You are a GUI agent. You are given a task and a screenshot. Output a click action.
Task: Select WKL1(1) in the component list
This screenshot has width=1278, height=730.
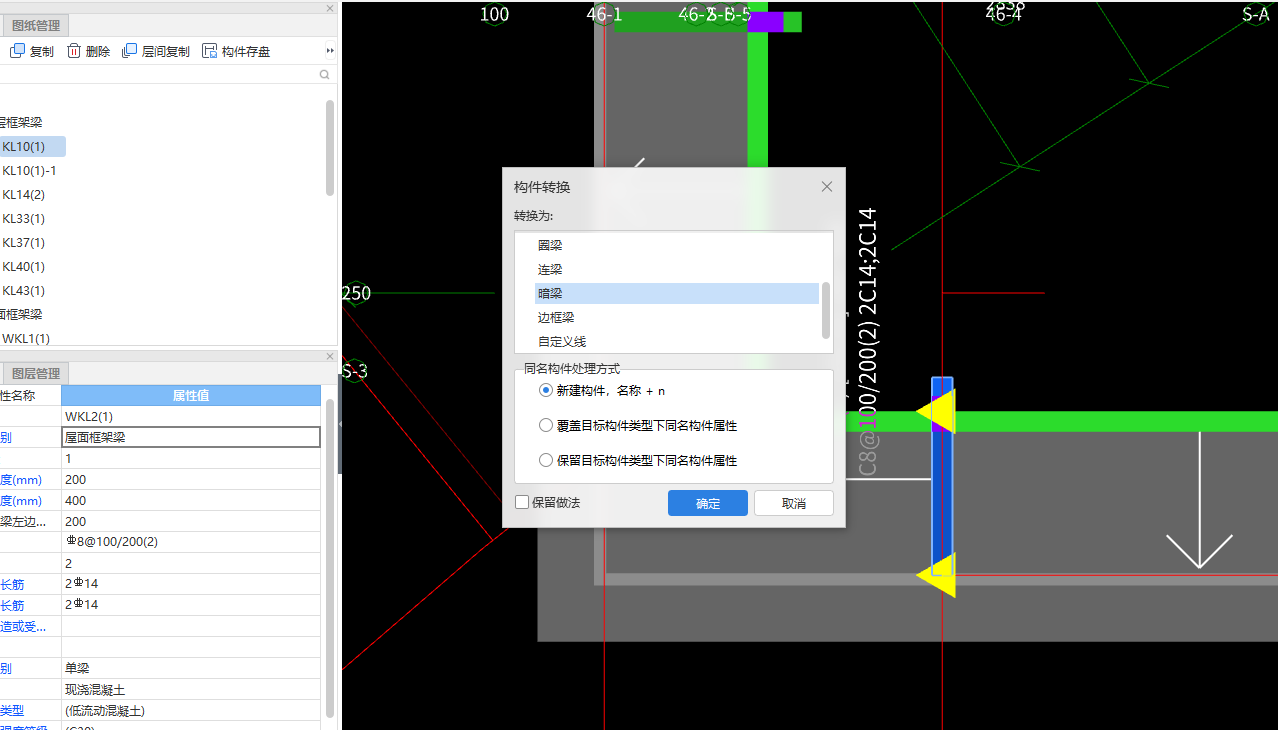tap(26, 339)
